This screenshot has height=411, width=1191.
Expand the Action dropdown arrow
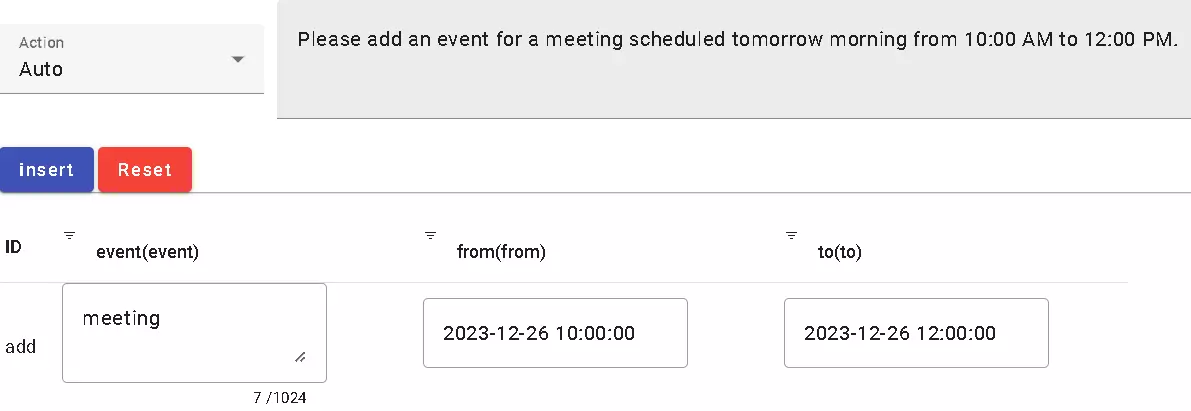tap(238, 60)
